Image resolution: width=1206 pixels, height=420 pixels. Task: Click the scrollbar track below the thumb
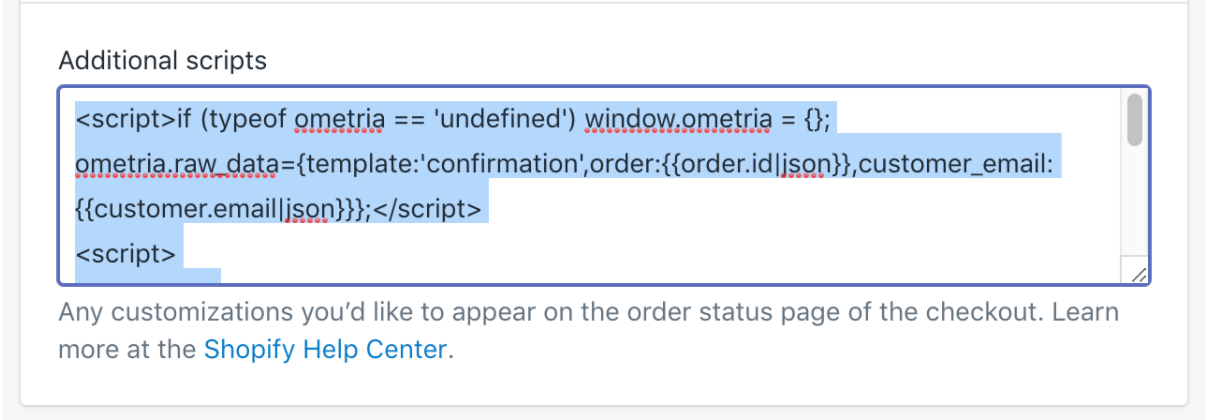[x=1135, y=205]
